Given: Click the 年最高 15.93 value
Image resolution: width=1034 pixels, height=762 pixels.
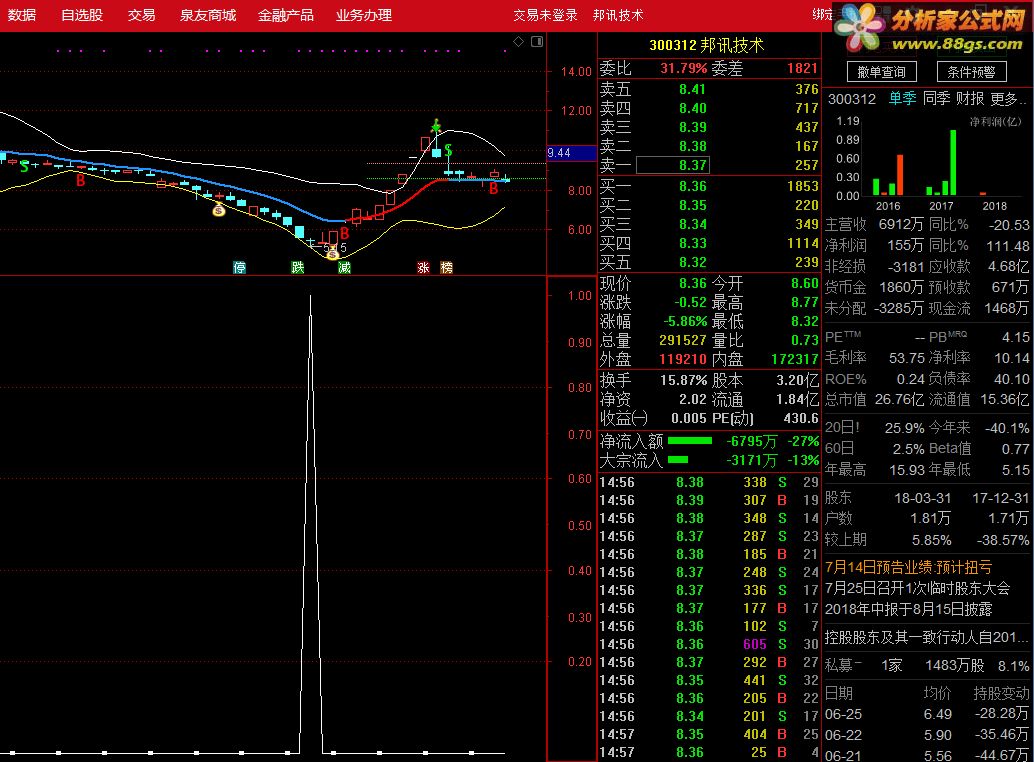Looking at the screenshot, I should [907, 470].
